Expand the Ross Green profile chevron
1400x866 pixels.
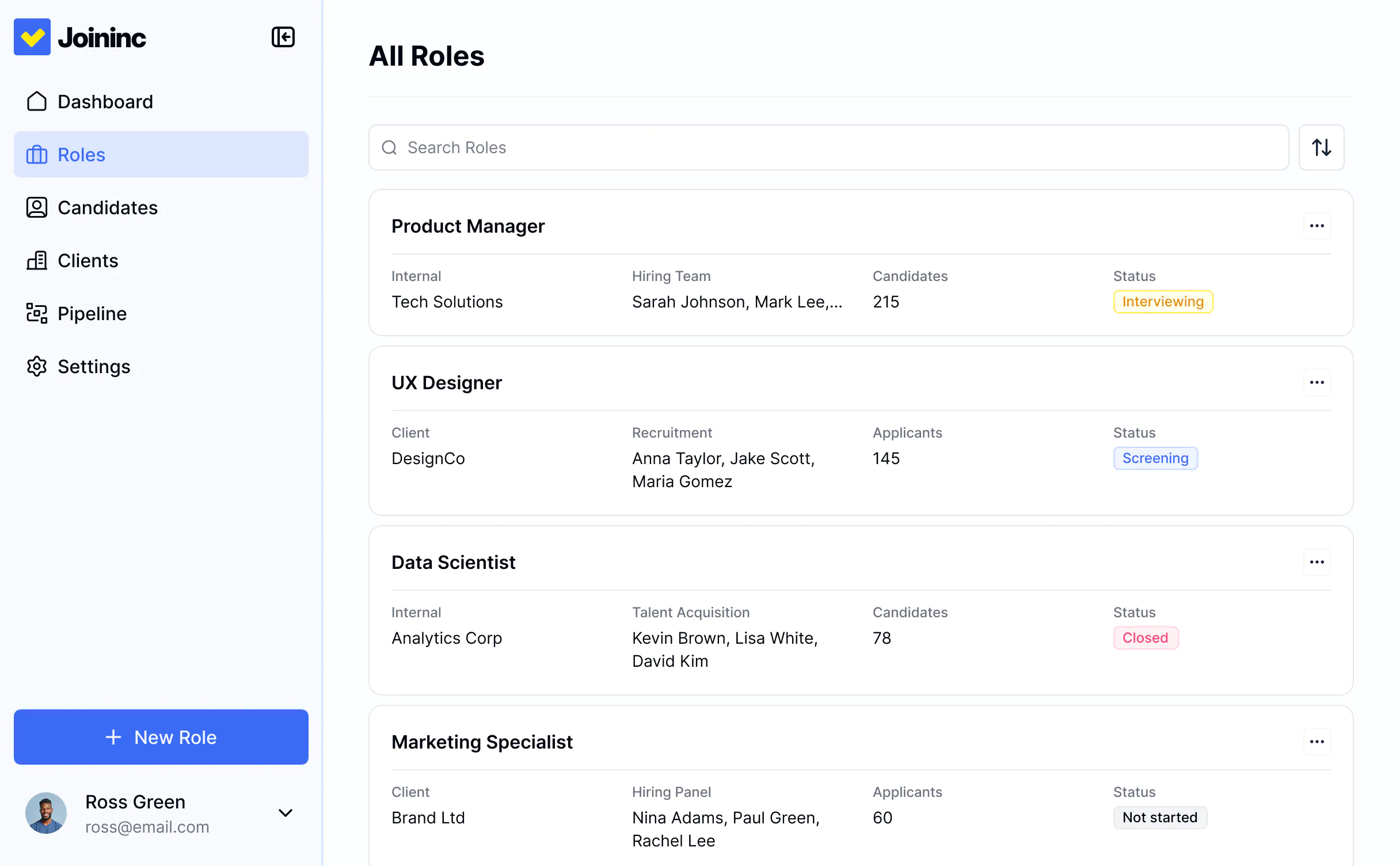tap(285, 813)
